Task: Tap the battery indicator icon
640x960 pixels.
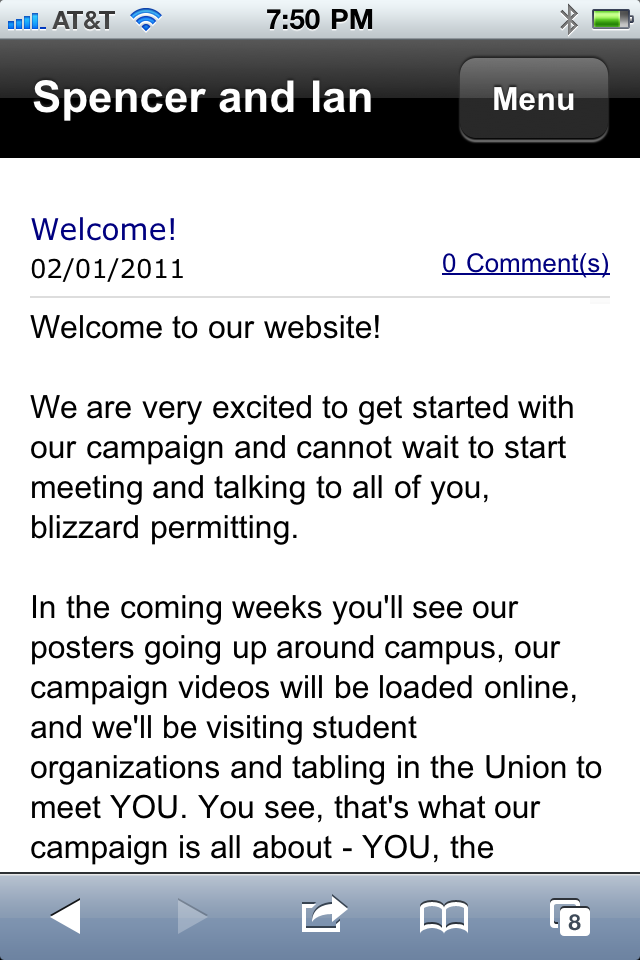Action: coord(608,19)
